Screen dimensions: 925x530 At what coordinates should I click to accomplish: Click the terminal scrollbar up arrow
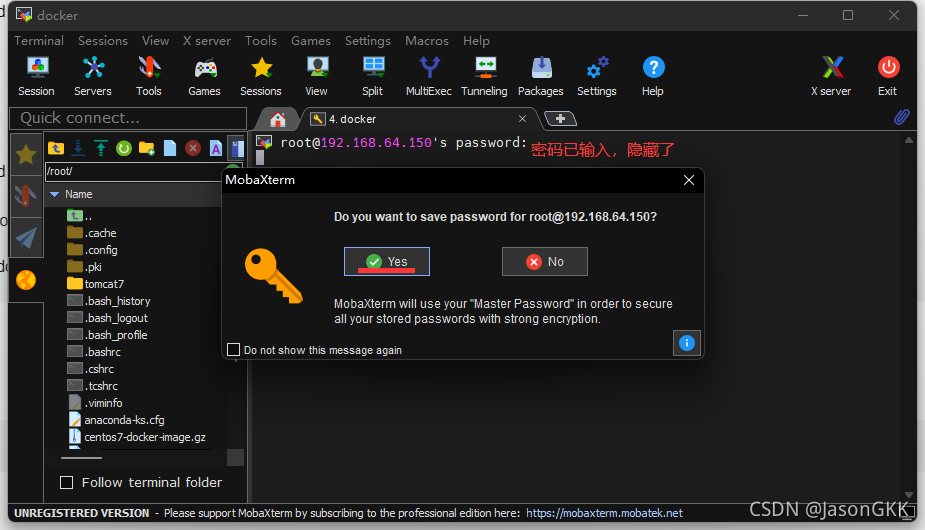tap(908, 140)
